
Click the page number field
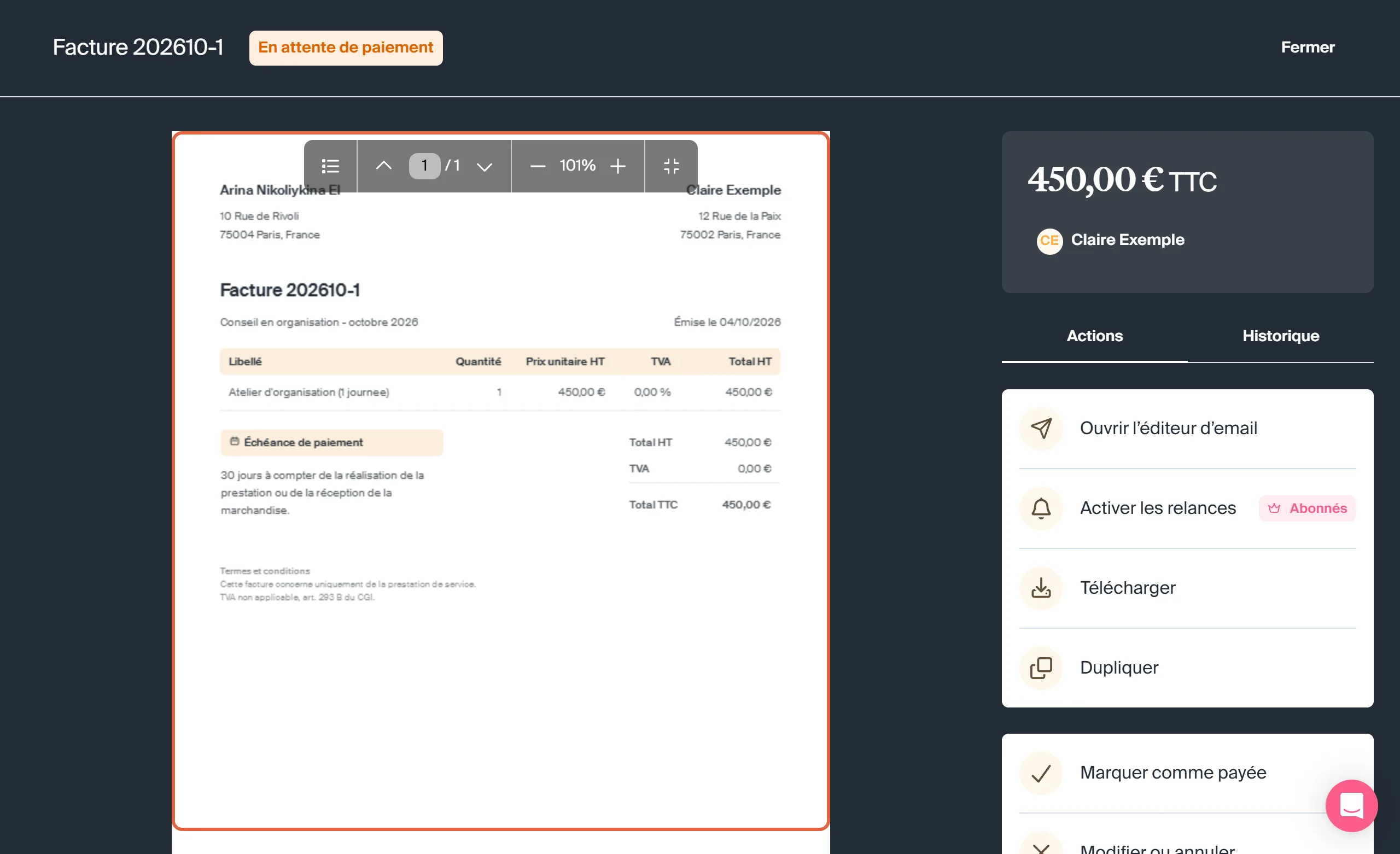424,166
